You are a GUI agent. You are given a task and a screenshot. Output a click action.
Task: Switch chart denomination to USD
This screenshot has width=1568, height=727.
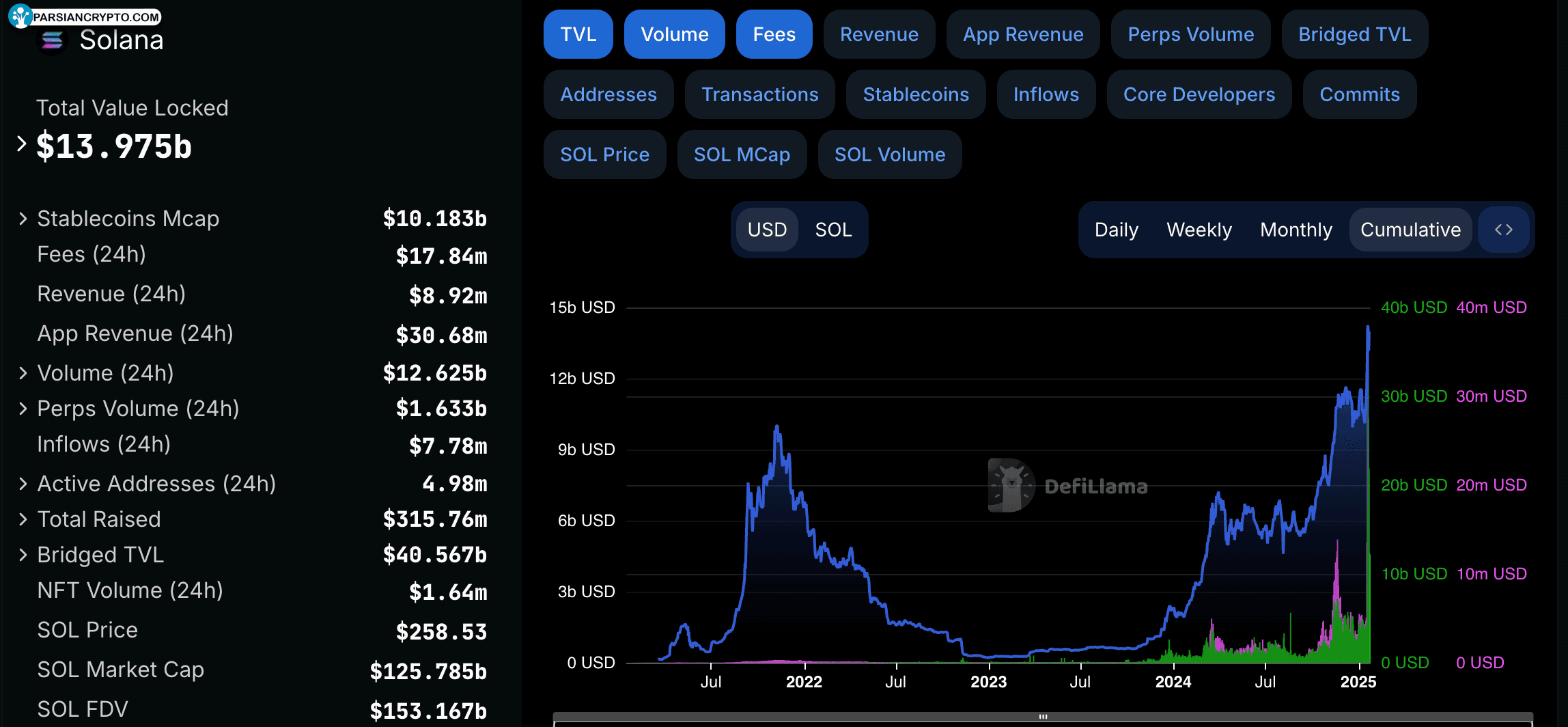click(x=767, y=230)
